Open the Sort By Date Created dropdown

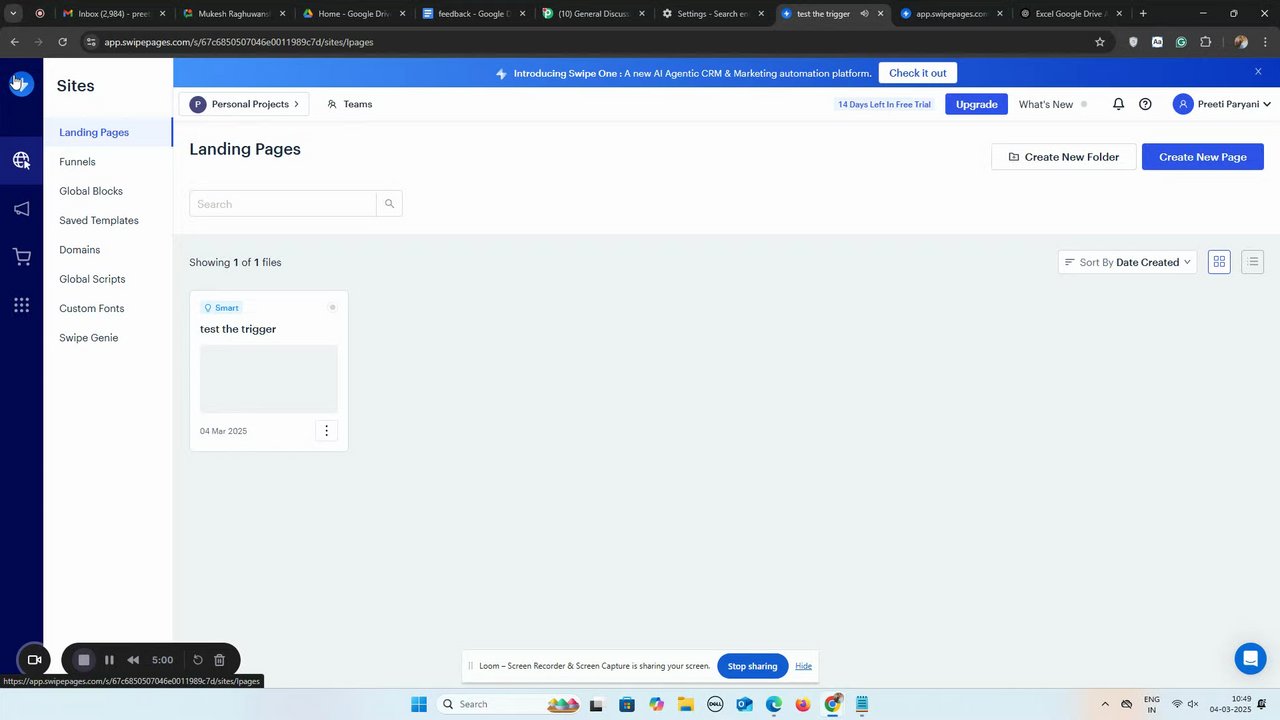coord(1127,262)
